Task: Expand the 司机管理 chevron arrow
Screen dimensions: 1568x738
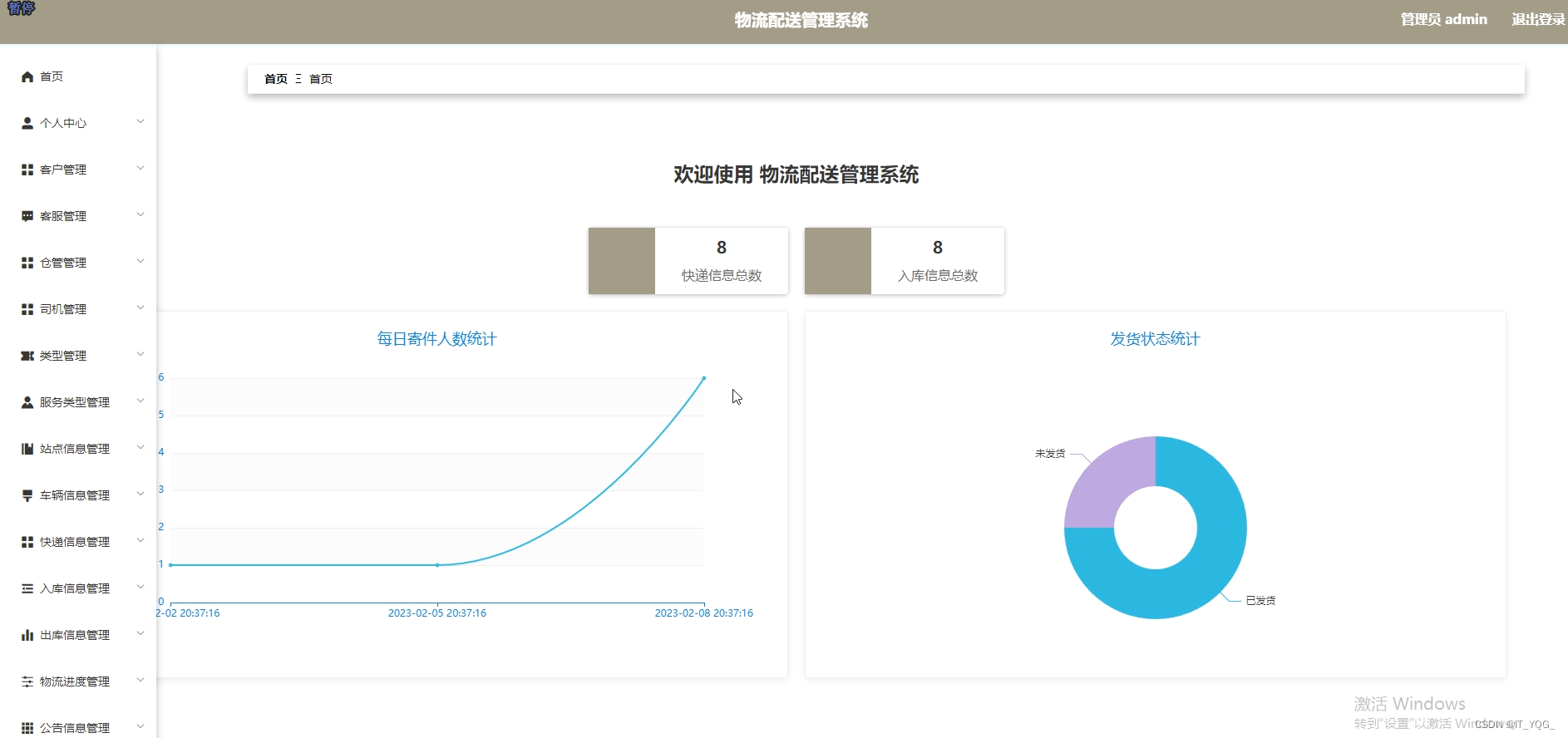Action: (141, 307)
